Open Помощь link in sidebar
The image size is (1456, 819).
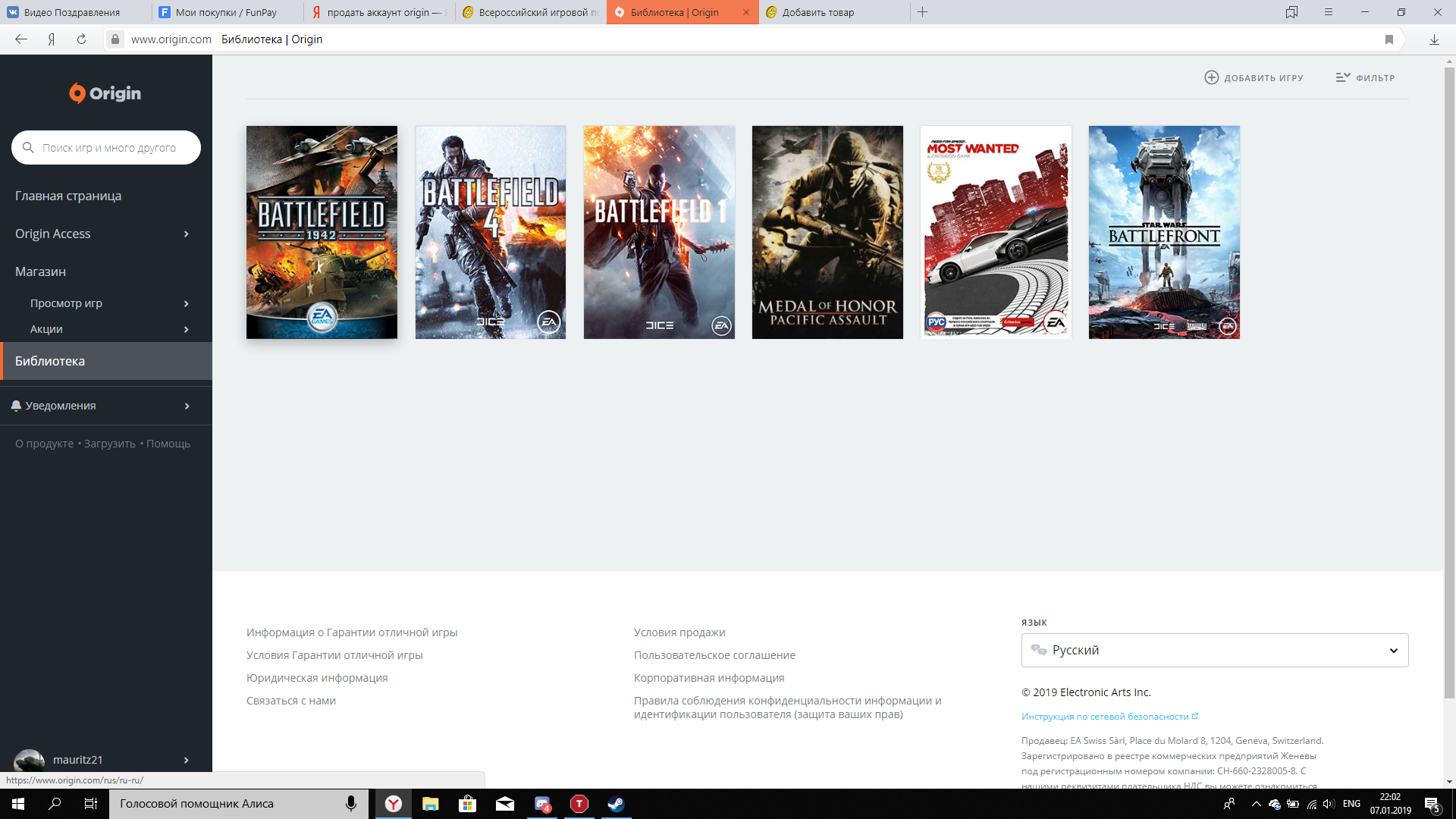pos(168,444)
